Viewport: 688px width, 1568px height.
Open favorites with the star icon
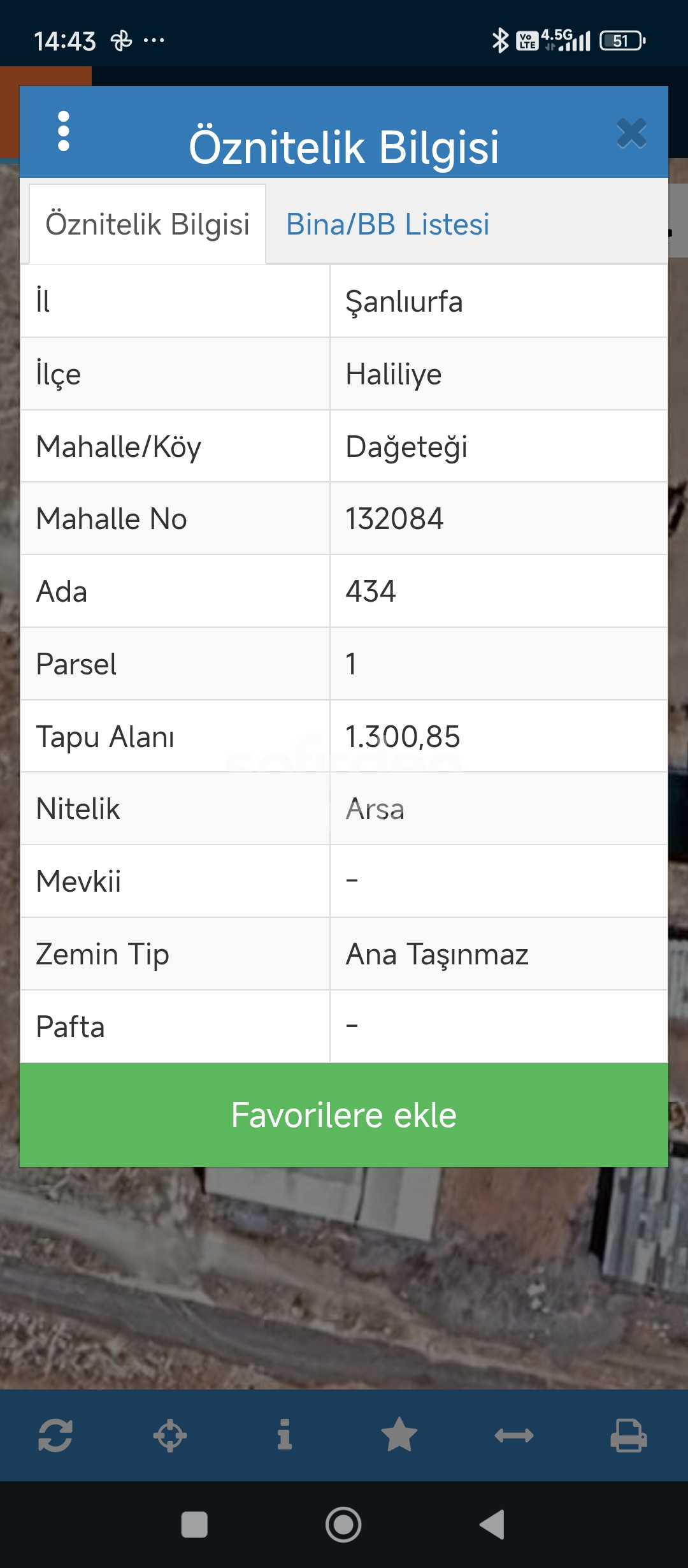[399, 1435]
